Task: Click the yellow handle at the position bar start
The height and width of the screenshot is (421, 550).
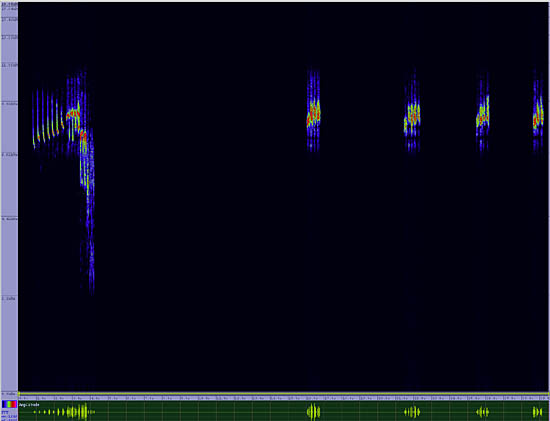Action: pos(19,394)
